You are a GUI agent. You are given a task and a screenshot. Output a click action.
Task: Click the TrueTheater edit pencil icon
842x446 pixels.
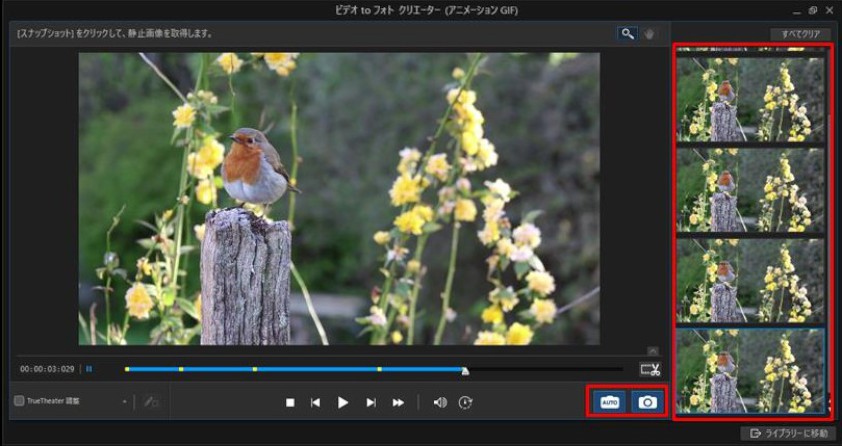pyautogui.click(x=151, y=401)
